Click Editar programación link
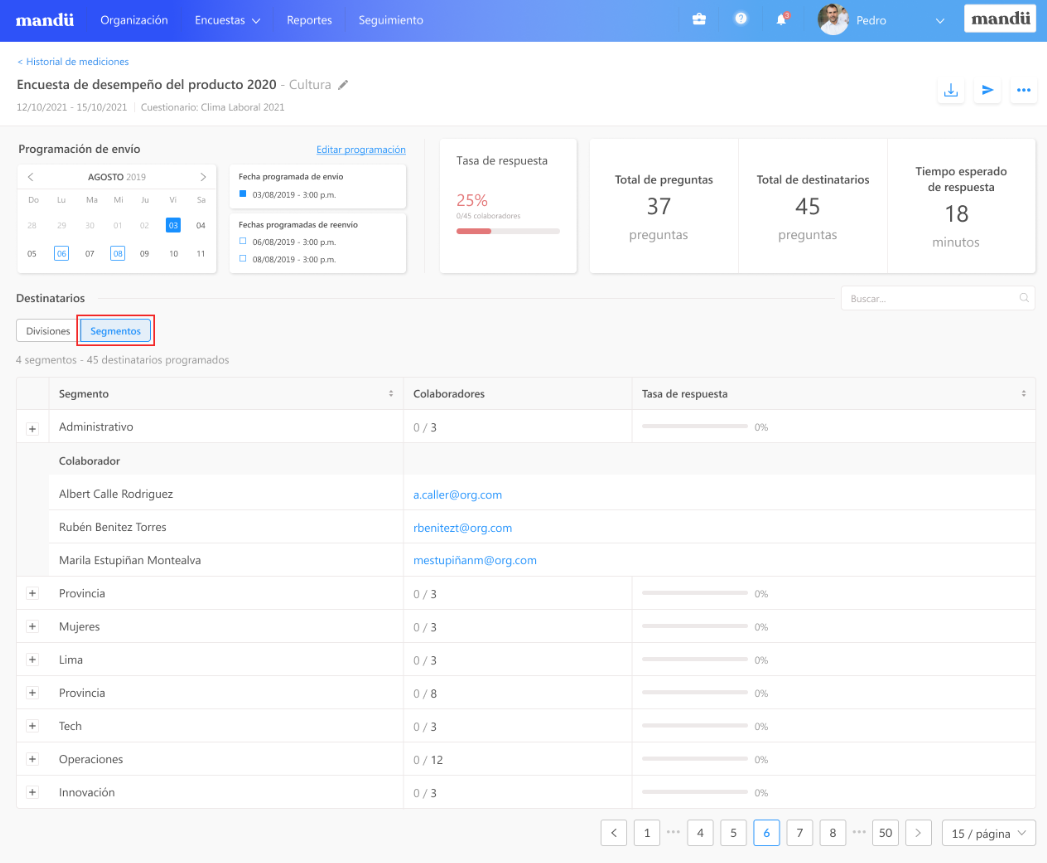Image resolution: width=1047 pixels, height=863 pixels. point(361,150)
